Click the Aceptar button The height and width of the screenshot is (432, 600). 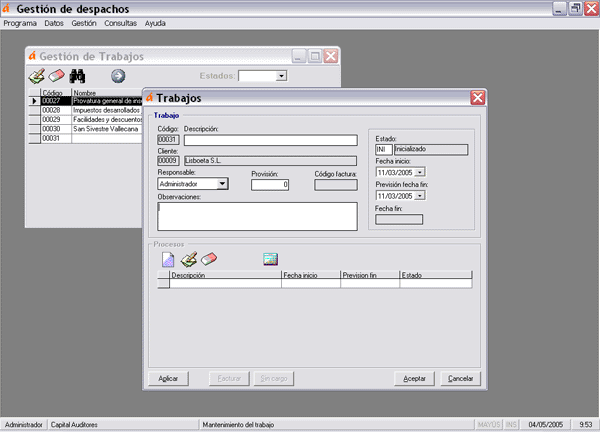(414, 379)
